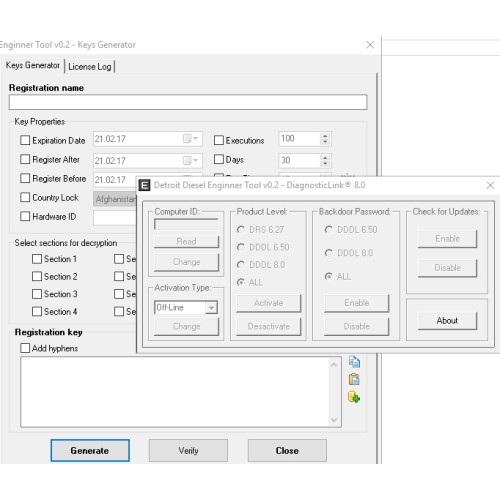Select DDDL 6.50 product level radio
This screenshot has height=500, width=500.
point(240,247)
